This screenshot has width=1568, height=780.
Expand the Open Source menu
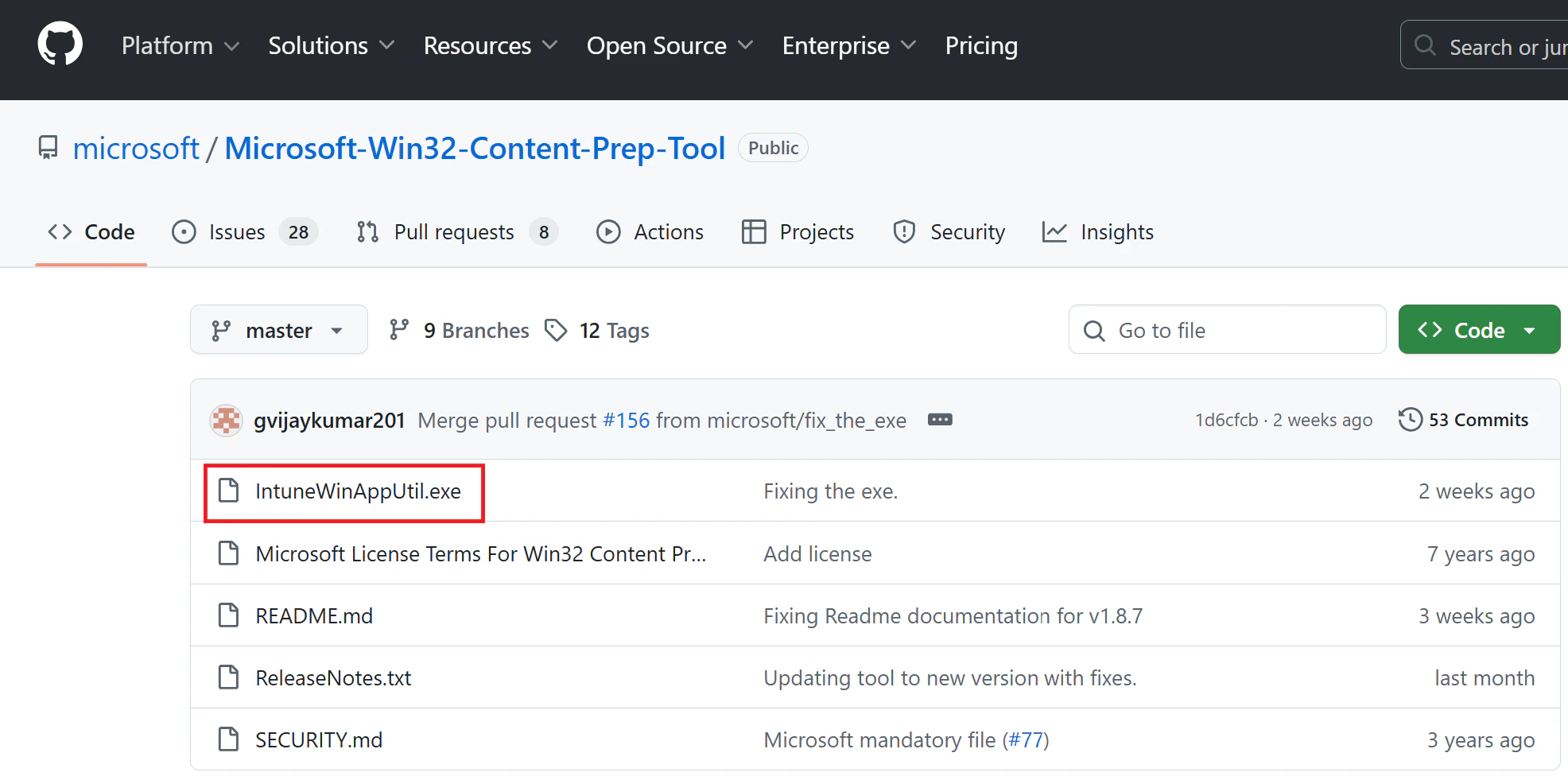click(670, 45)
